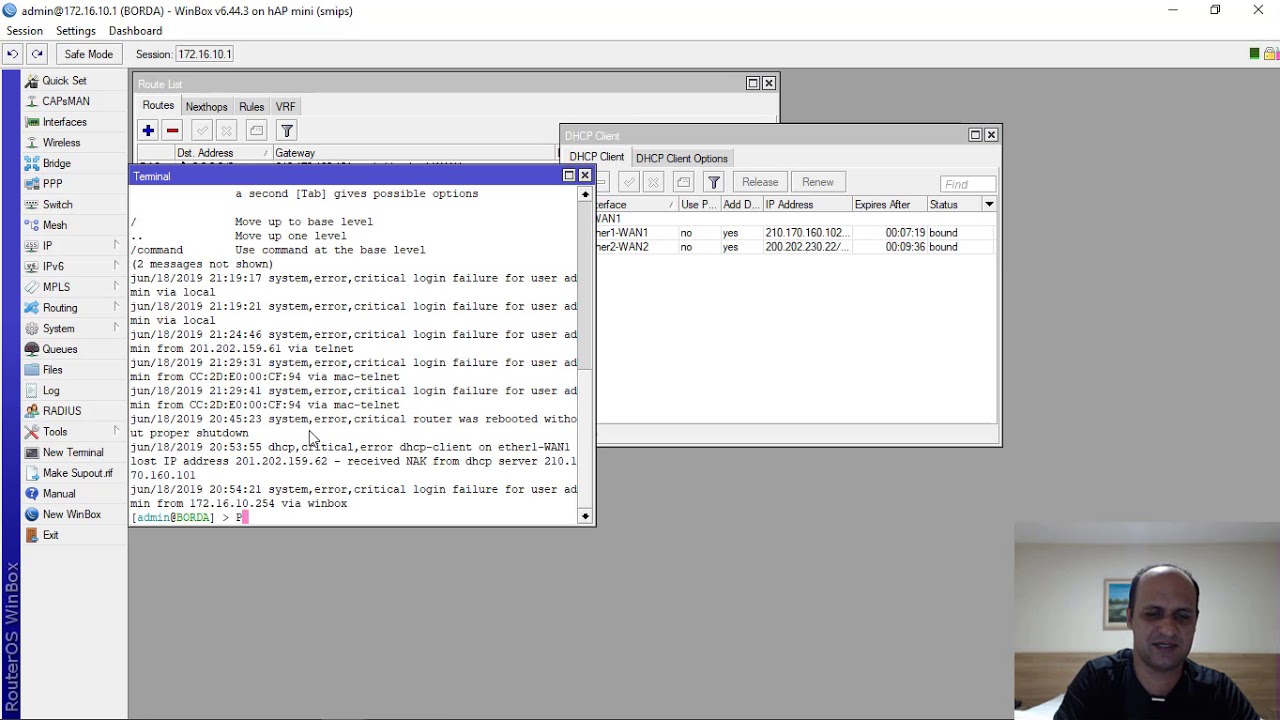Open Quick Set in sidebar
Image resolution: width=1280 pixels, height=720 pixels.
[64, 80]
